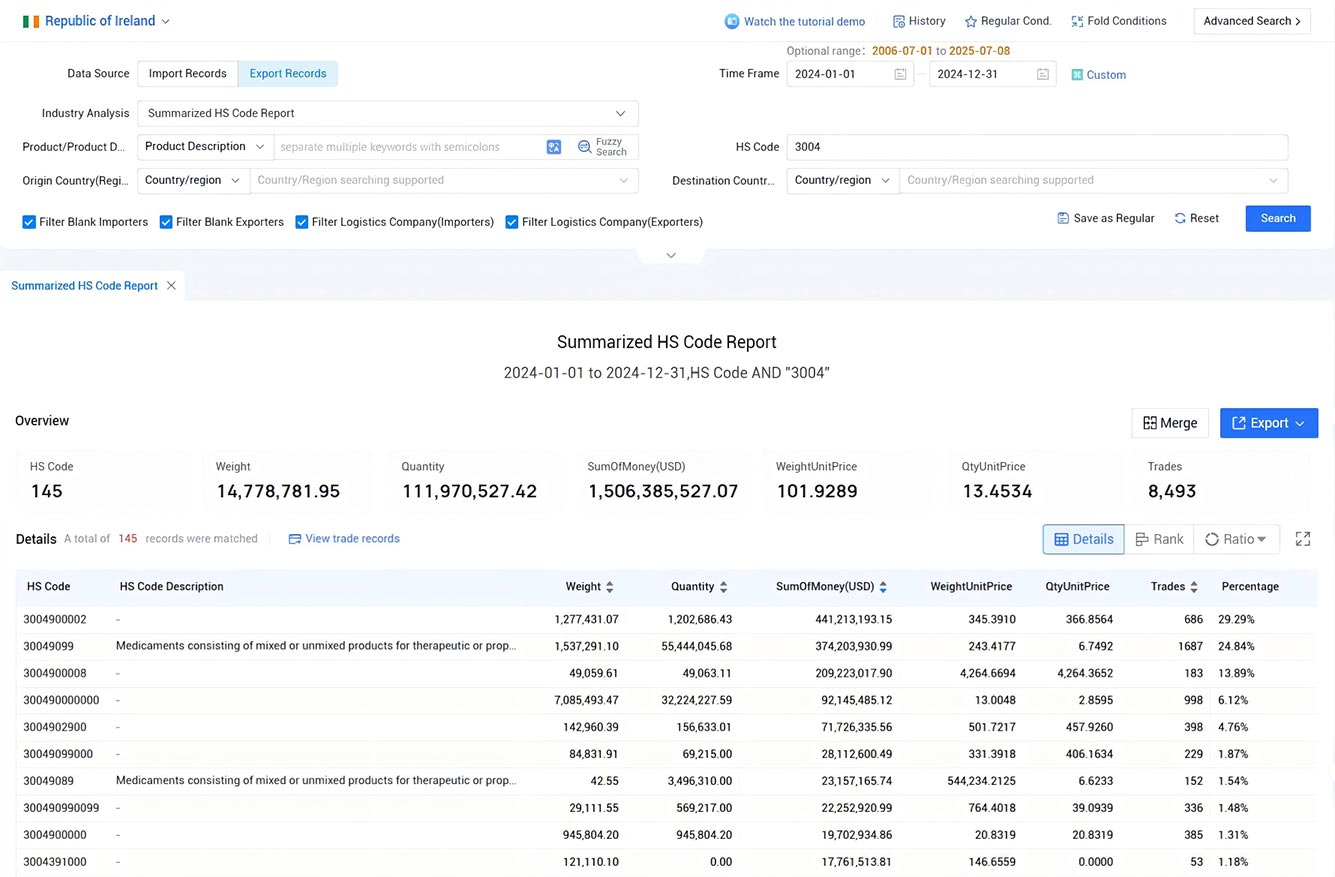This screenshot has width=1335, height=877.
Task: Click the HS Code input field
Action: [1037, 147]
